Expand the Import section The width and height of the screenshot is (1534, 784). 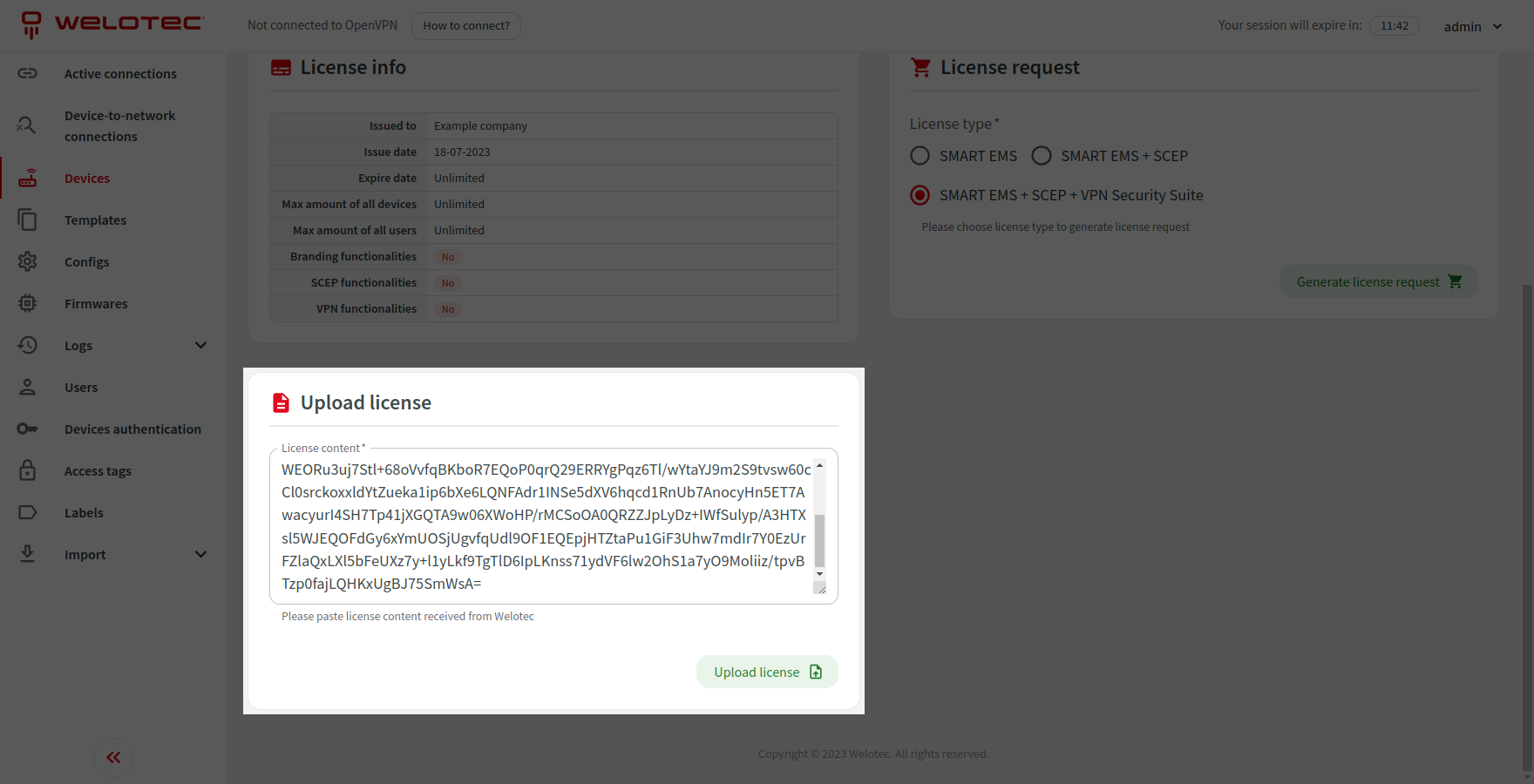tap(200, 554)
